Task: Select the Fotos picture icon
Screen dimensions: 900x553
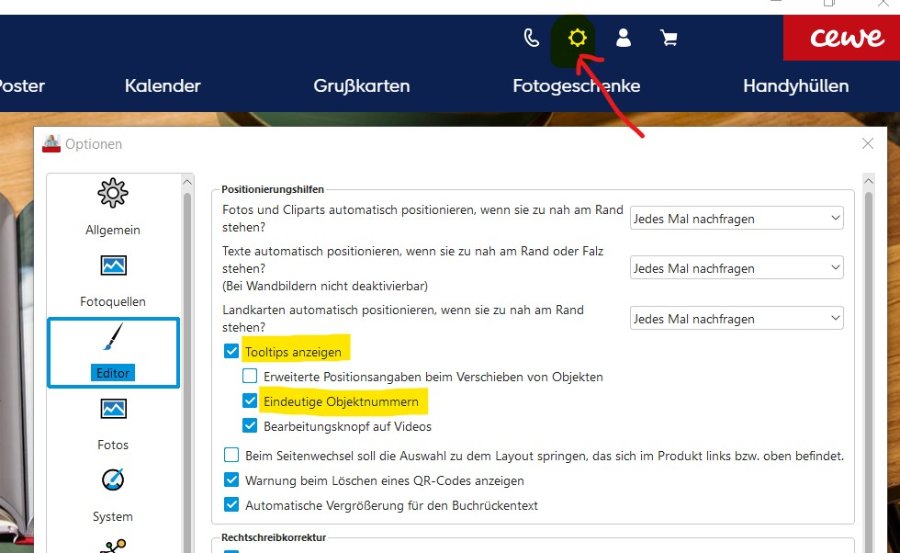Action: click(113, 409)
